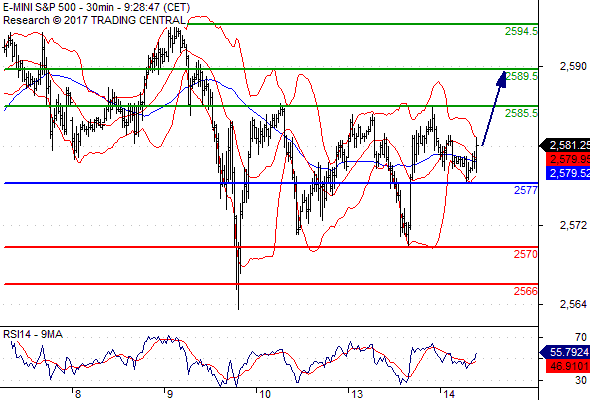Click the RSI axis level 30
Screen dimensions: 590x400
pos(581,380)
